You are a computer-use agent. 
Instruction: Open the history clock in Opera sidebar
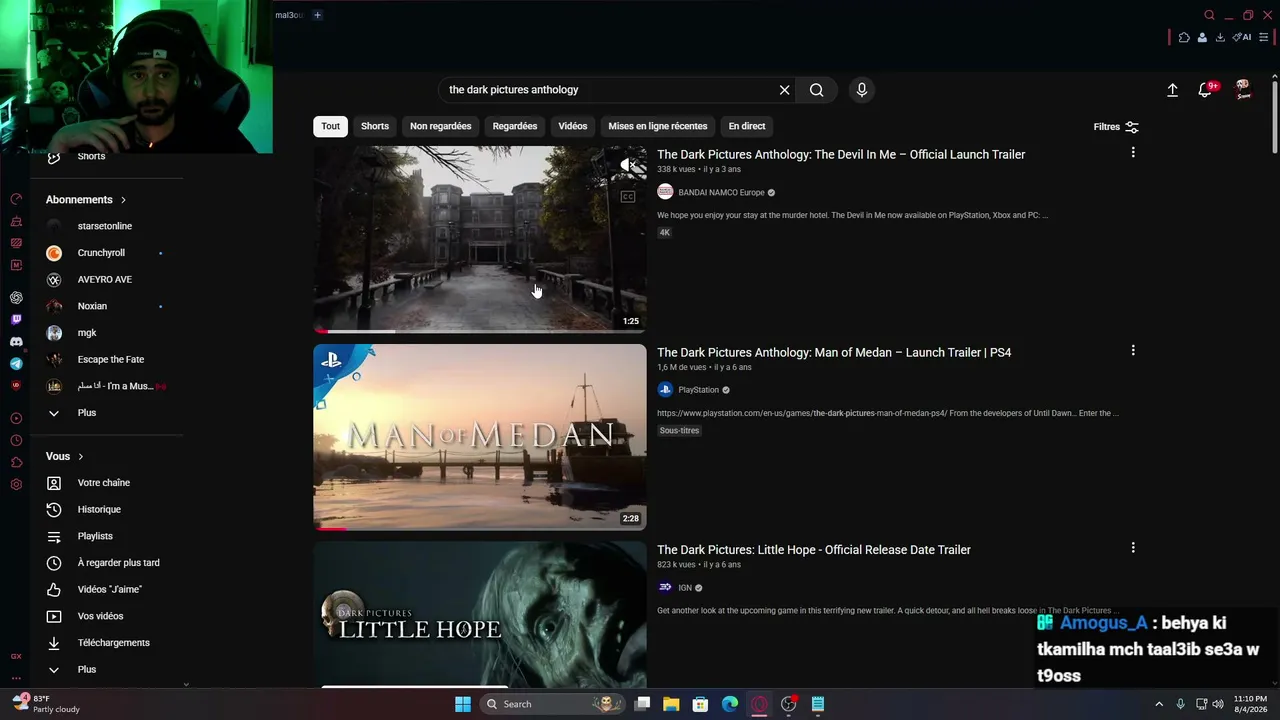coord(16,441)
